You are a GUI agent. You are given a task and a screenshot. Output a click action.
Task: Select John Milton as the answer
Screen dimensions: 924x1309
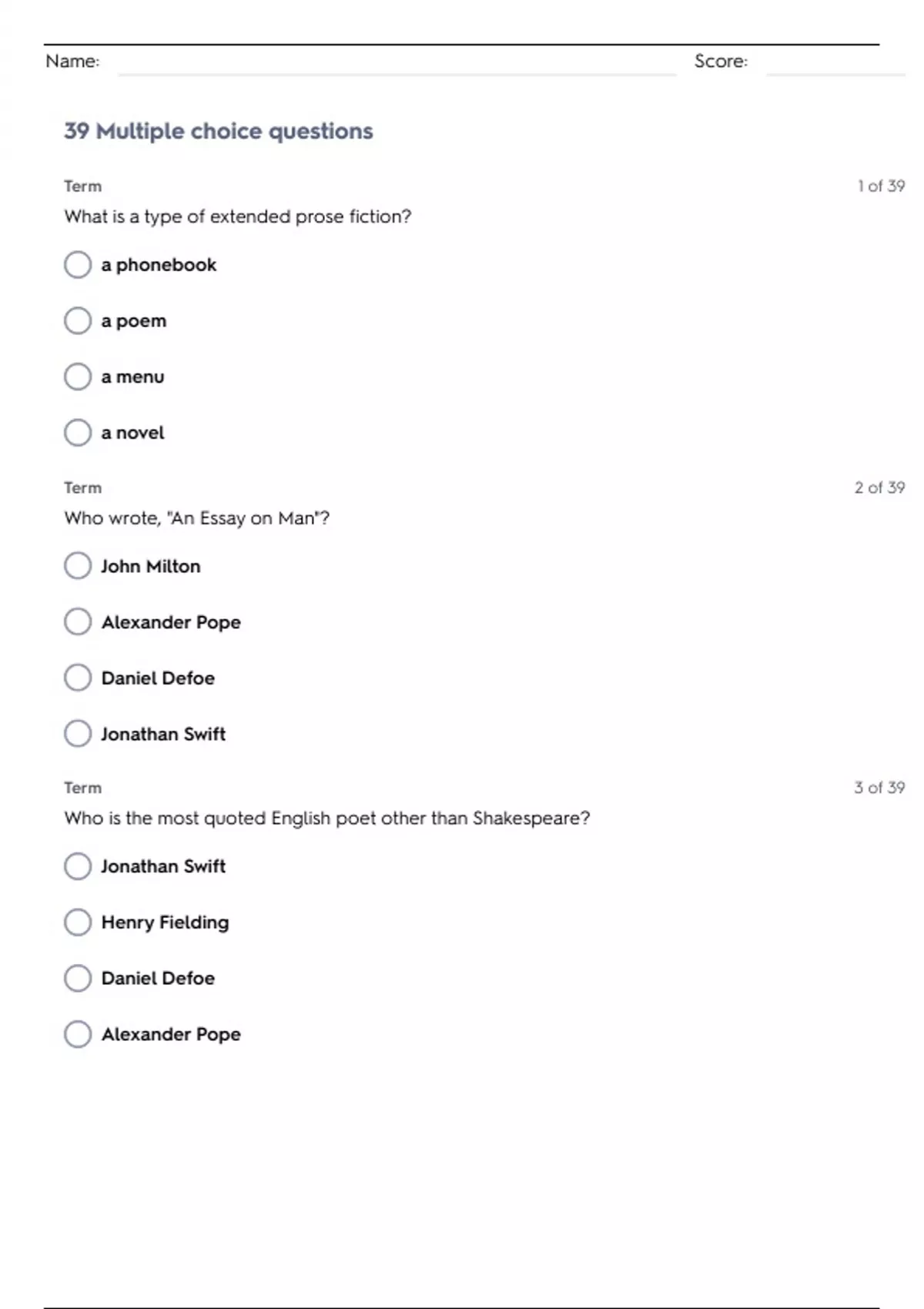(78, 566)
